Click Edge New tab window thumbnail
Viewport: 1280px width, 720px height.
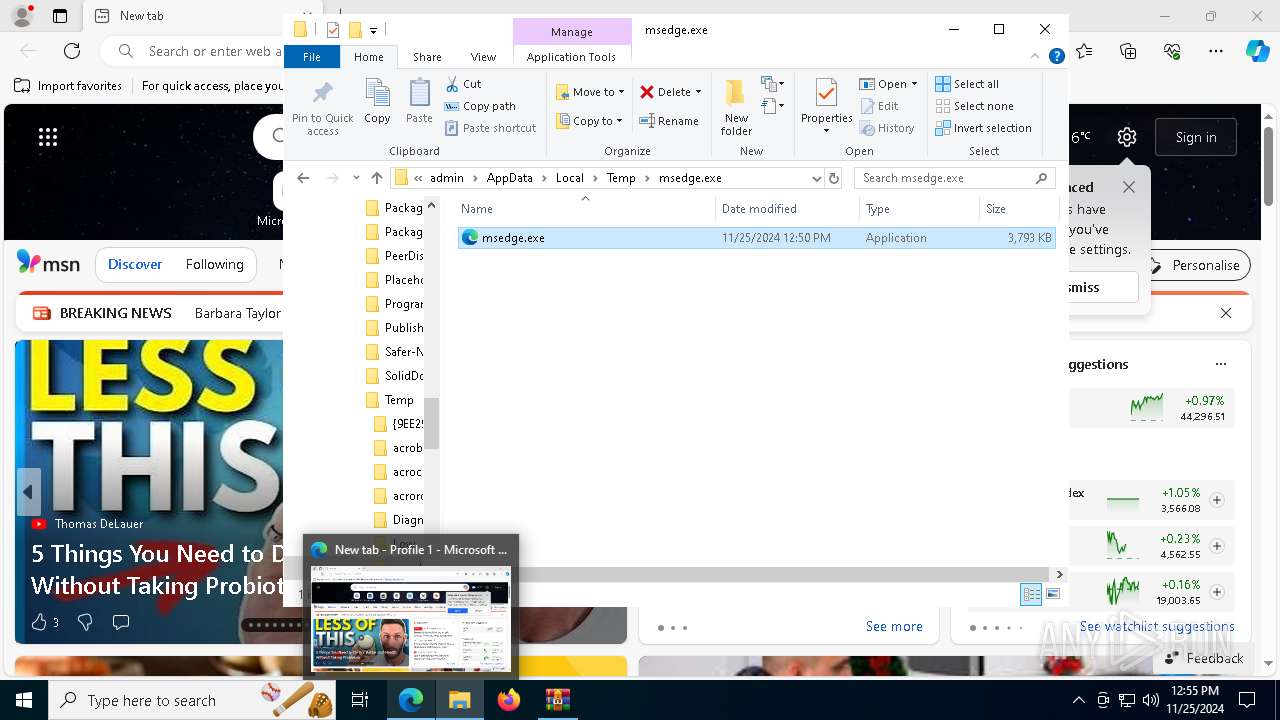tap(411, 618)
